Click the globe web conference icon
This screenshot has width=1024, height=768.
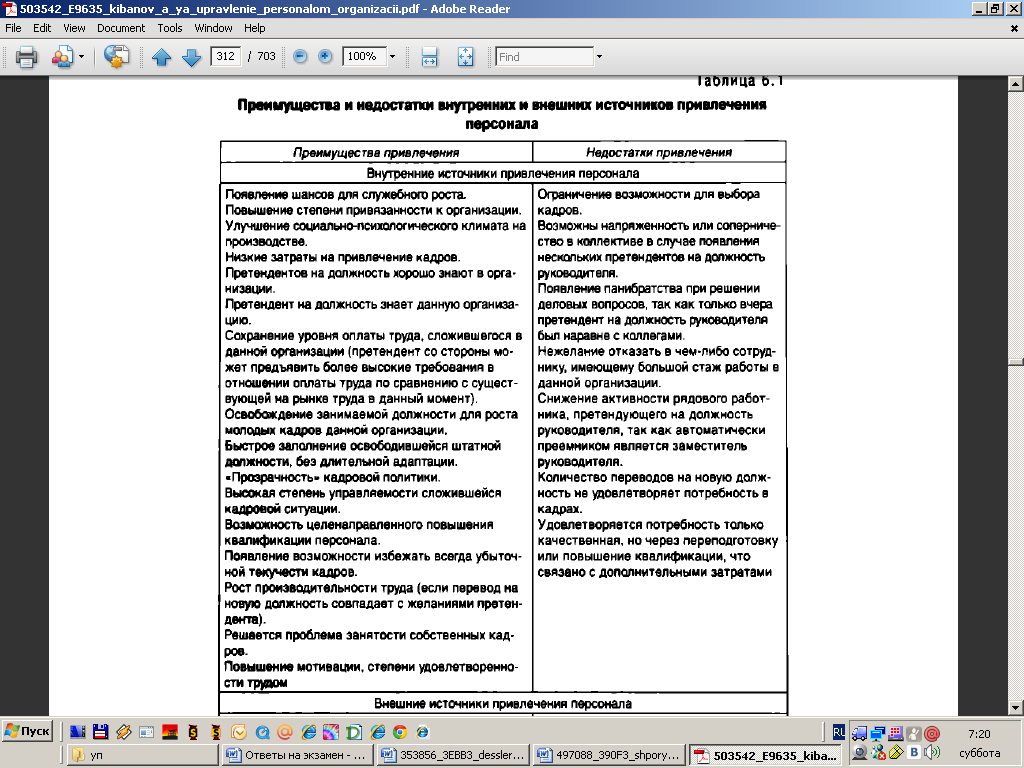point(116,57)
